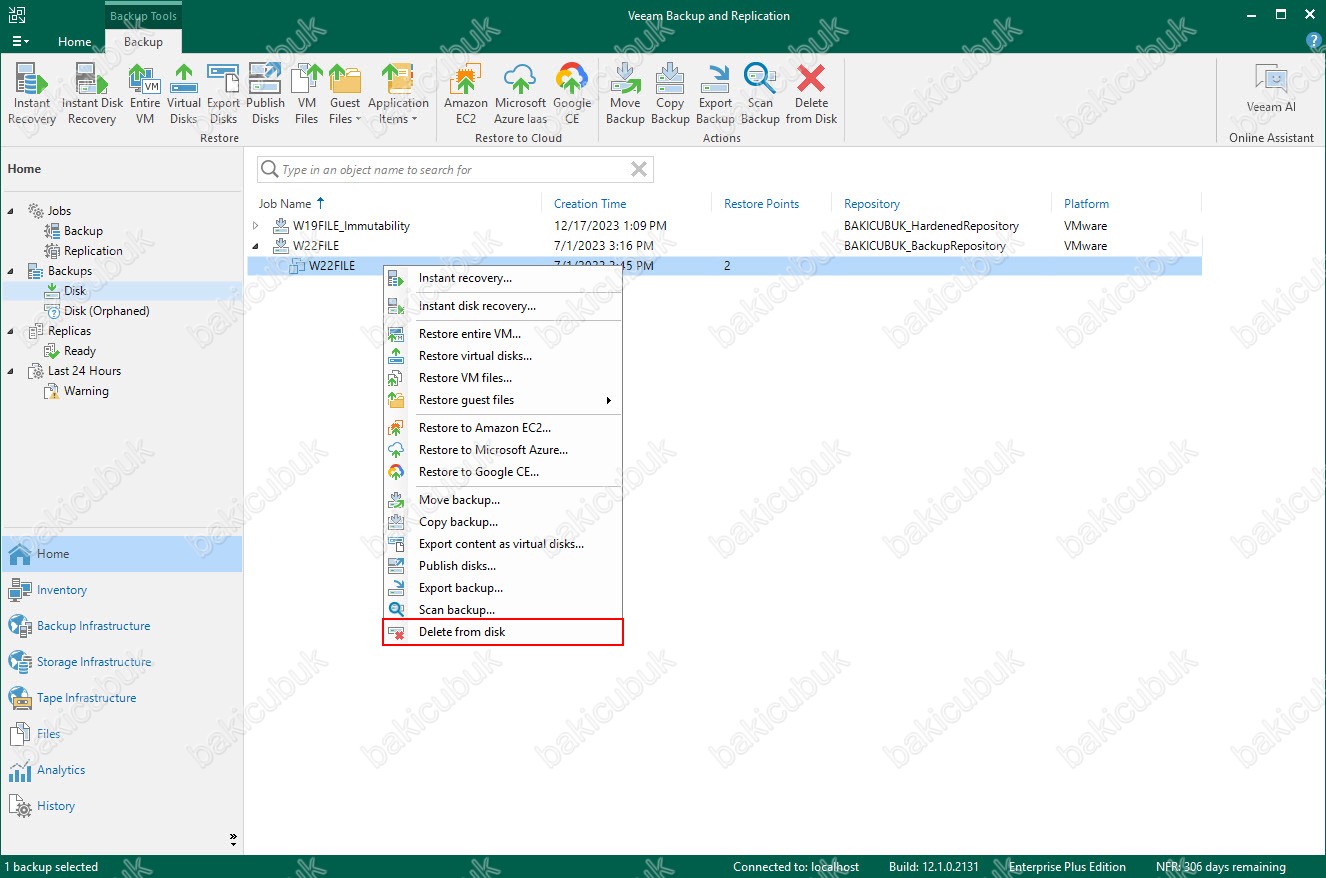Switch to the Home ribbon tab
This screenshot has height=878, width=1326.
75,42
